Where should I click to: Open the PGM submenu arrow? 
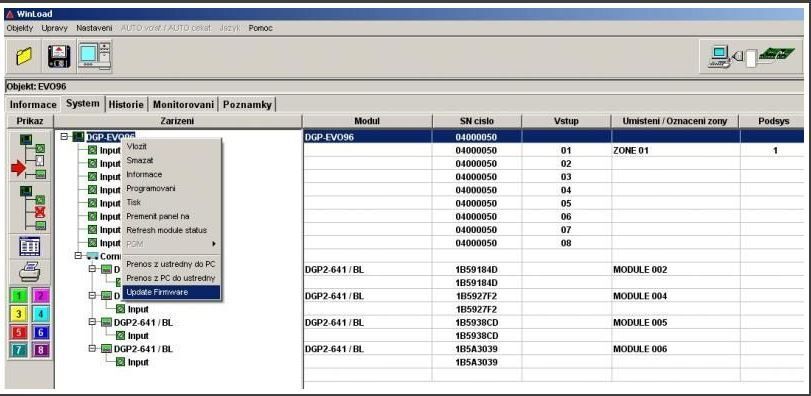(x=213, y=243)
